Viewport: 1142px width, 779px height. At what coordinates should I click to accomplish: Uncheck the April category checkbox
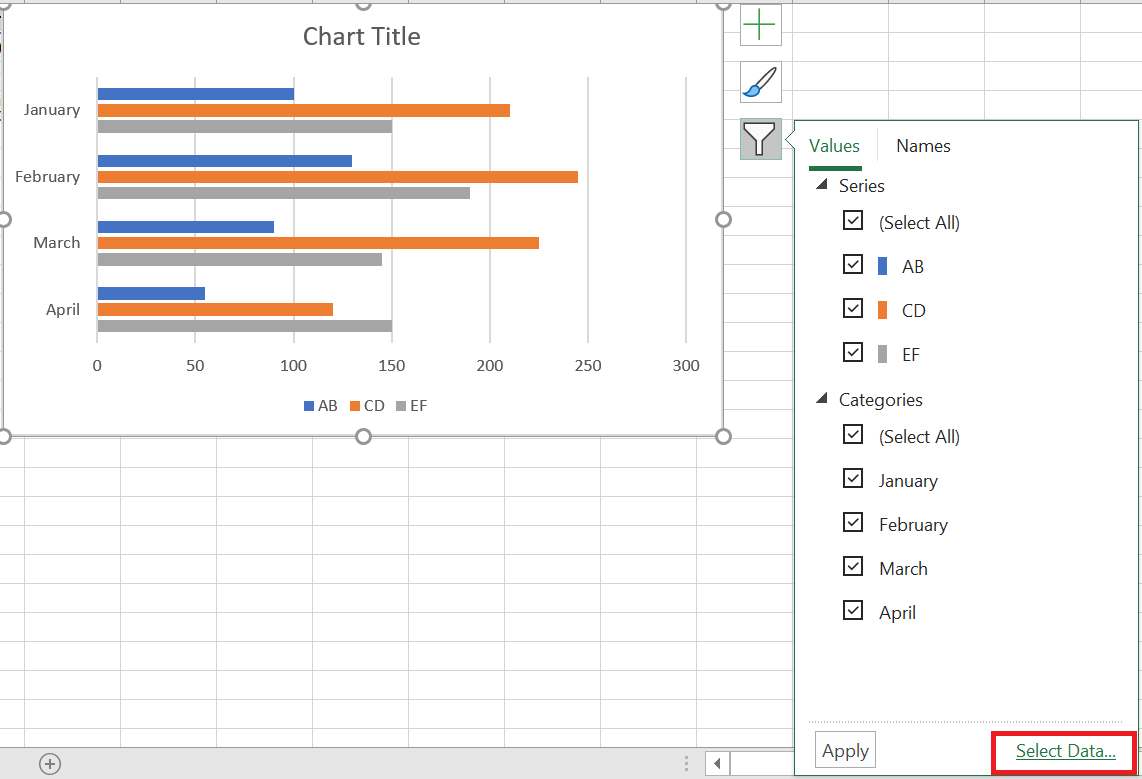point(853,610)
